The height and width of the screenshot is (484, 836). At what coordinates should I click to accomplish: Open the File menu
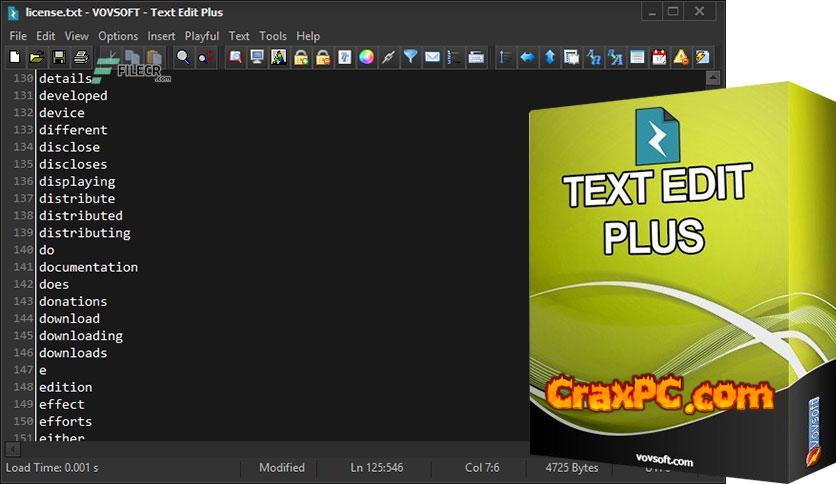click(18, 36)
